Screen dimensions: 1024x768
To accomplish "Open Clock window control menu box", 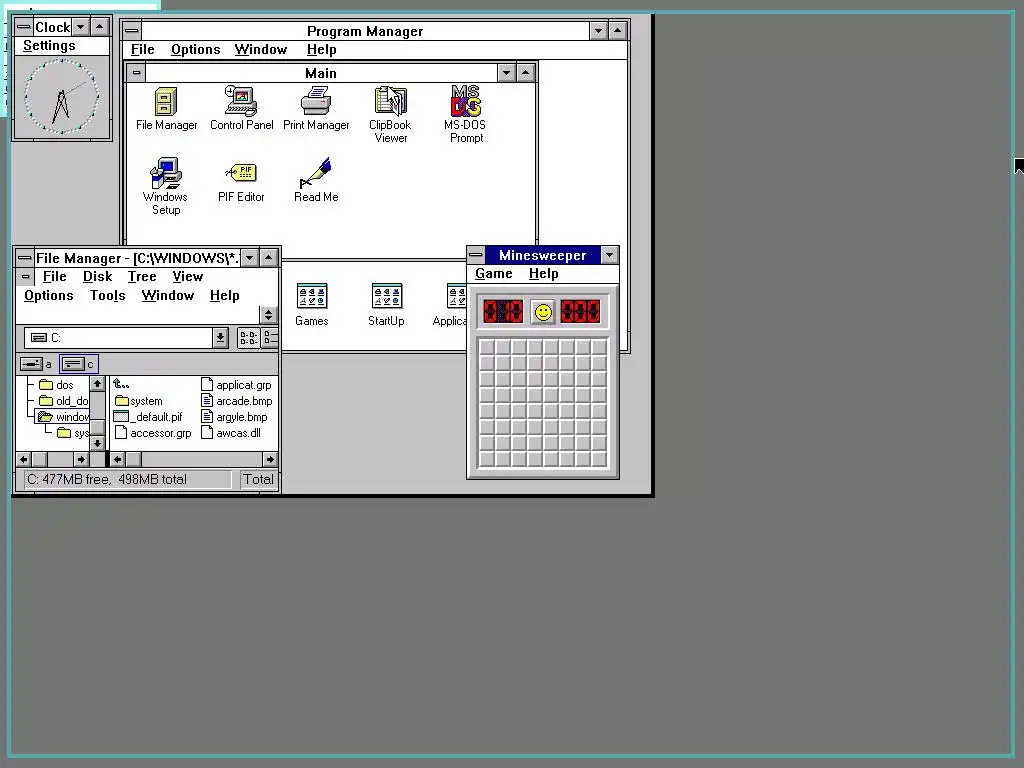I will pyautogui.click(x=24, y=27).
